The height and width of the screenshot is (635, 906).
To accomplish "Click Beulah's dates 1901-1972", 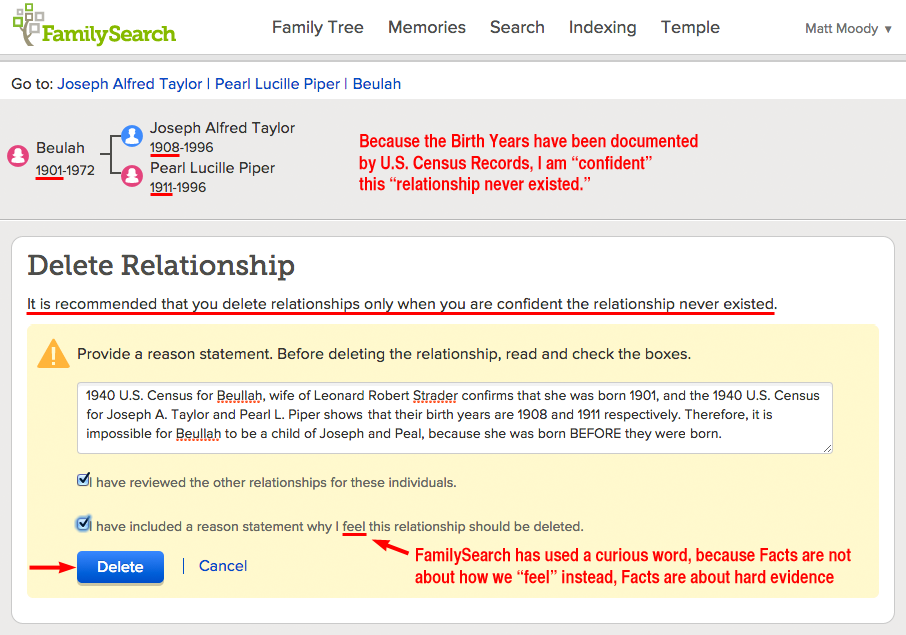I will pos(65,170).
